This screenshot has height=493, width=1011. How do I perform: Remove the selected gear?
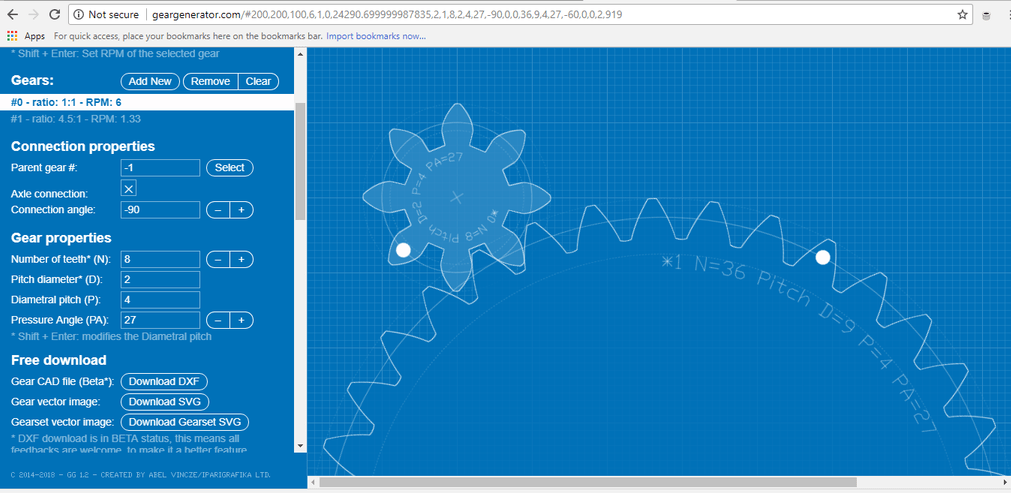click(210, 81)
